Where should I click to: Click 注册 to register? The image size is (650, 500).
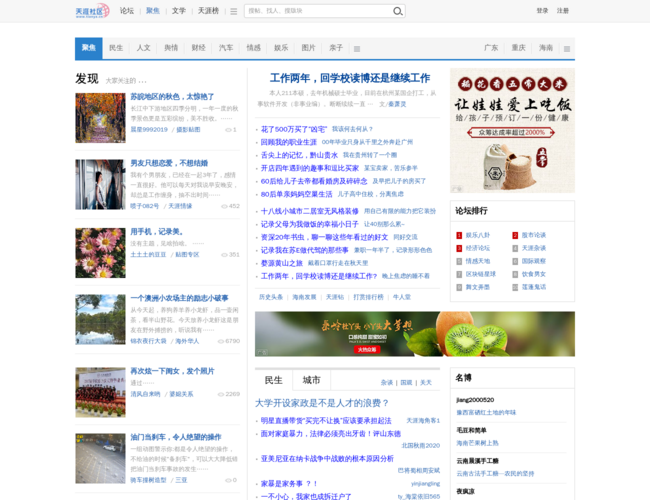click(563, 11)
